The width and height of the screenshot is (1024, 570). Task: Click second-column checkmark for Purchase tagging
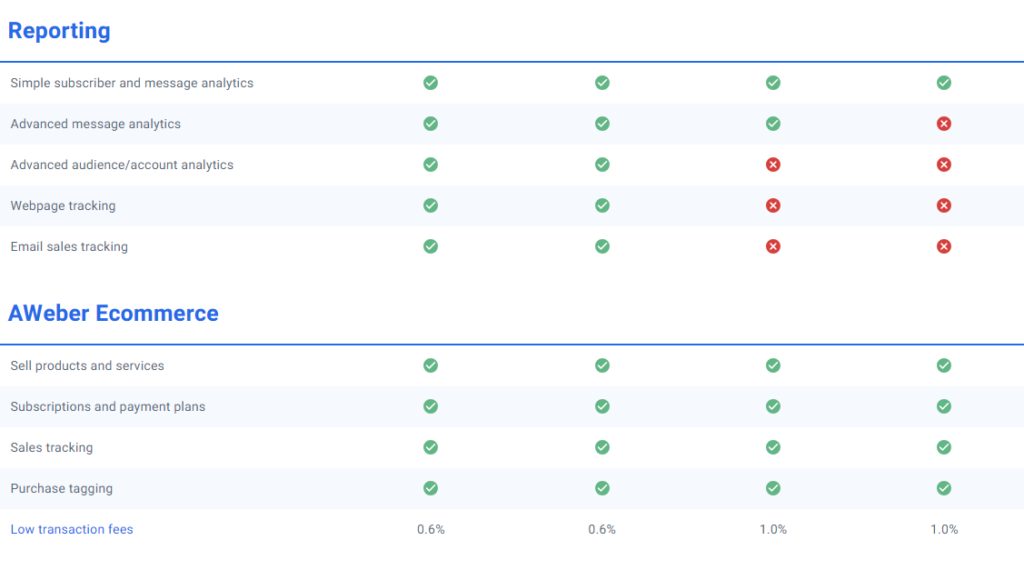click(x=602, y=488)
